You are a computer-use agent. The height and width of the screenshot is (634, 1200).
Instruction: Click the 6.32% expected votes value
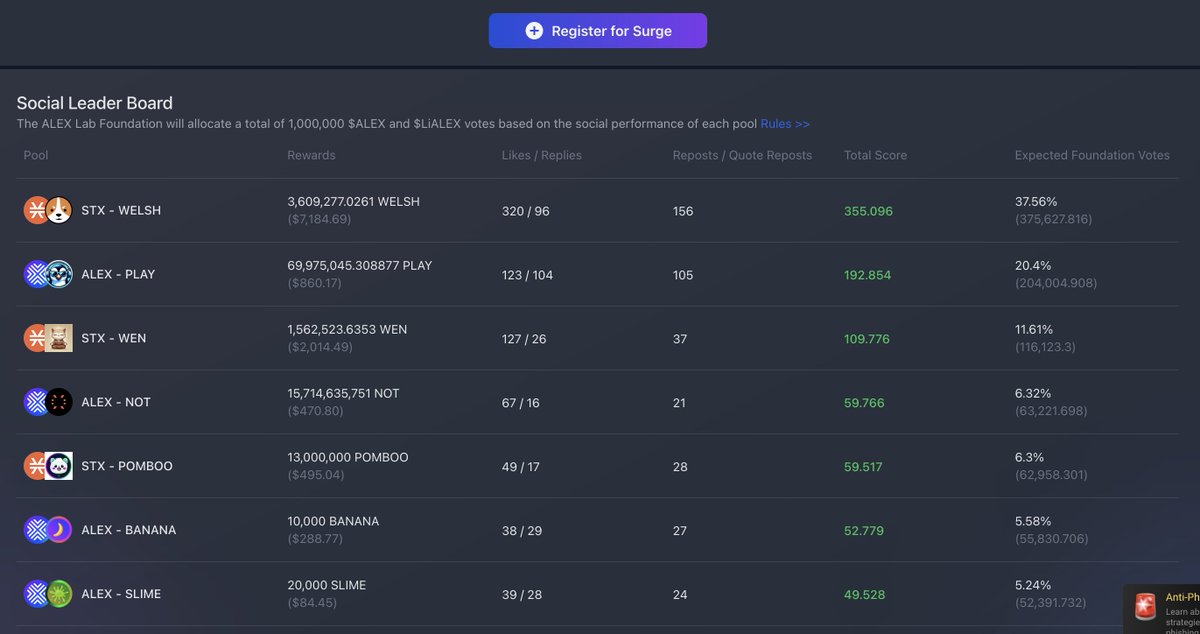pos(1033,394)
